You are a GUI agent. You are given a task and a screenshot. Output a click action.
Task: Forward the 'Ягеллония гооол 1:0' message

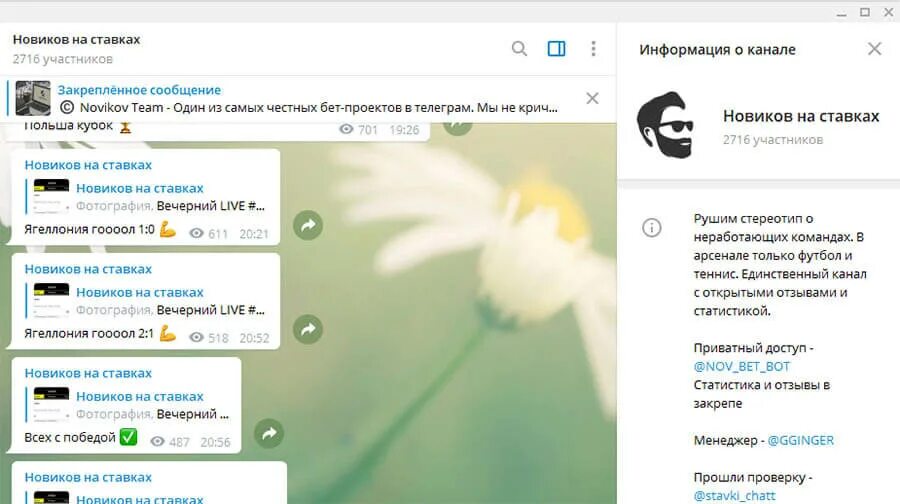[308, 225]
